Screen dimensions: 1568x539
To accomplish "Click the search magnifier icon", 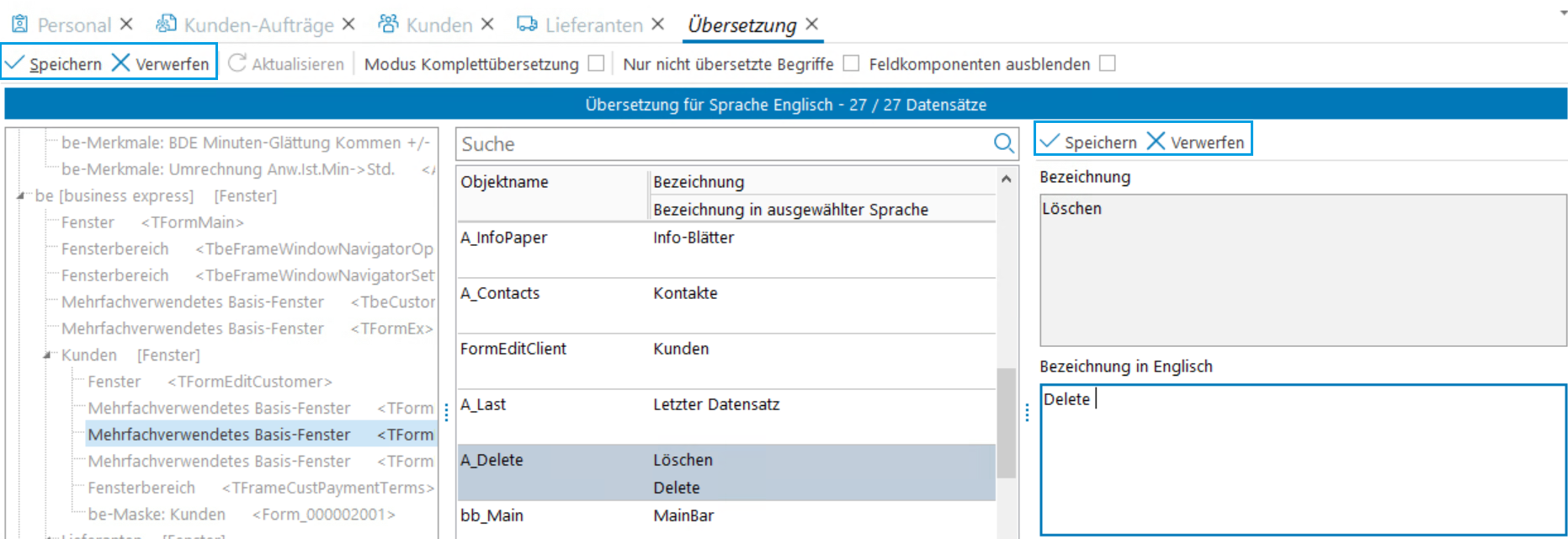I will pyautogui.click(x=1003, y=143).
